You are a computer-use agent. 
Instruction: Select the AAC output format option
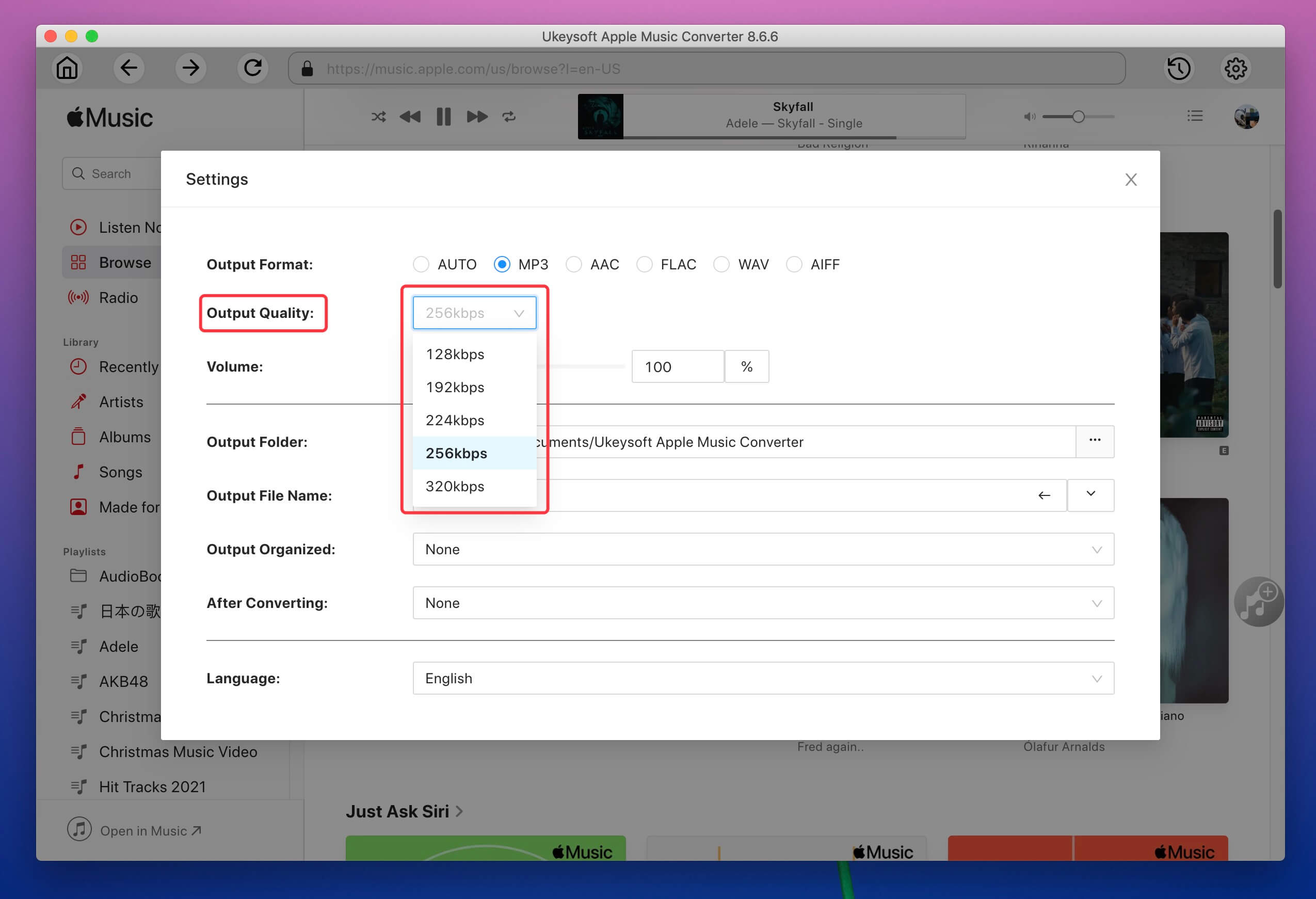(575, 264)
